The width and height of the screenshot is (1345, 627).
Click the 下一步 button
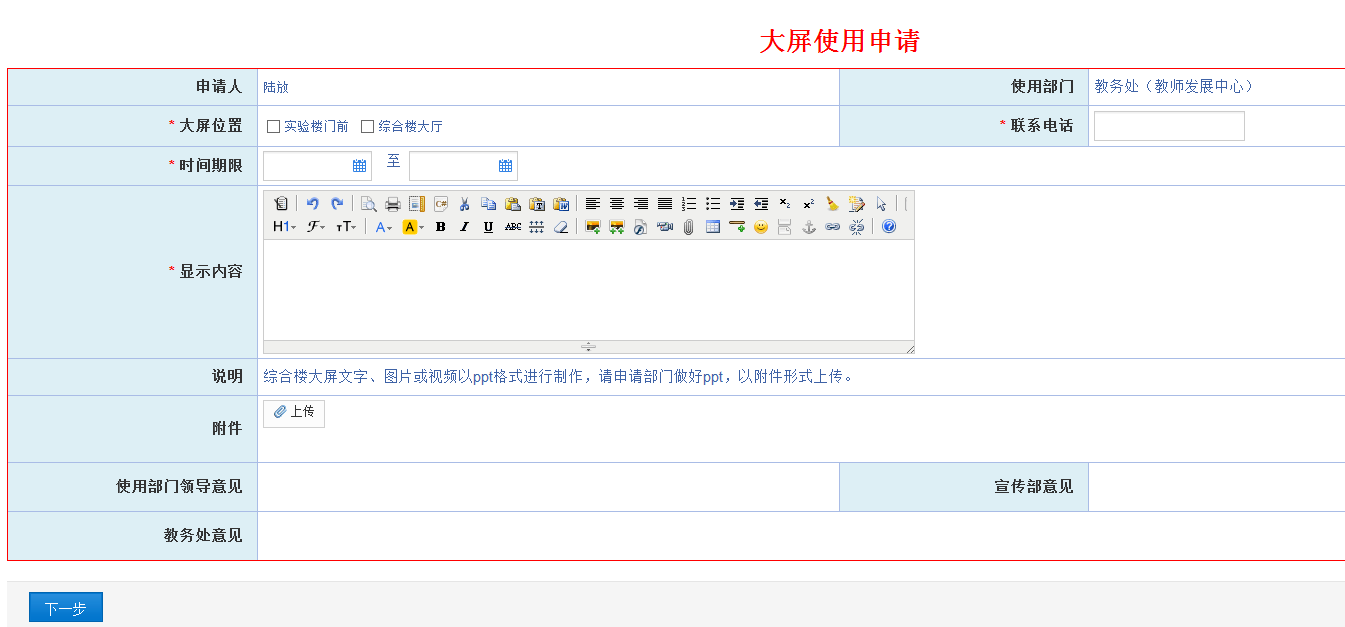(66, 608)
